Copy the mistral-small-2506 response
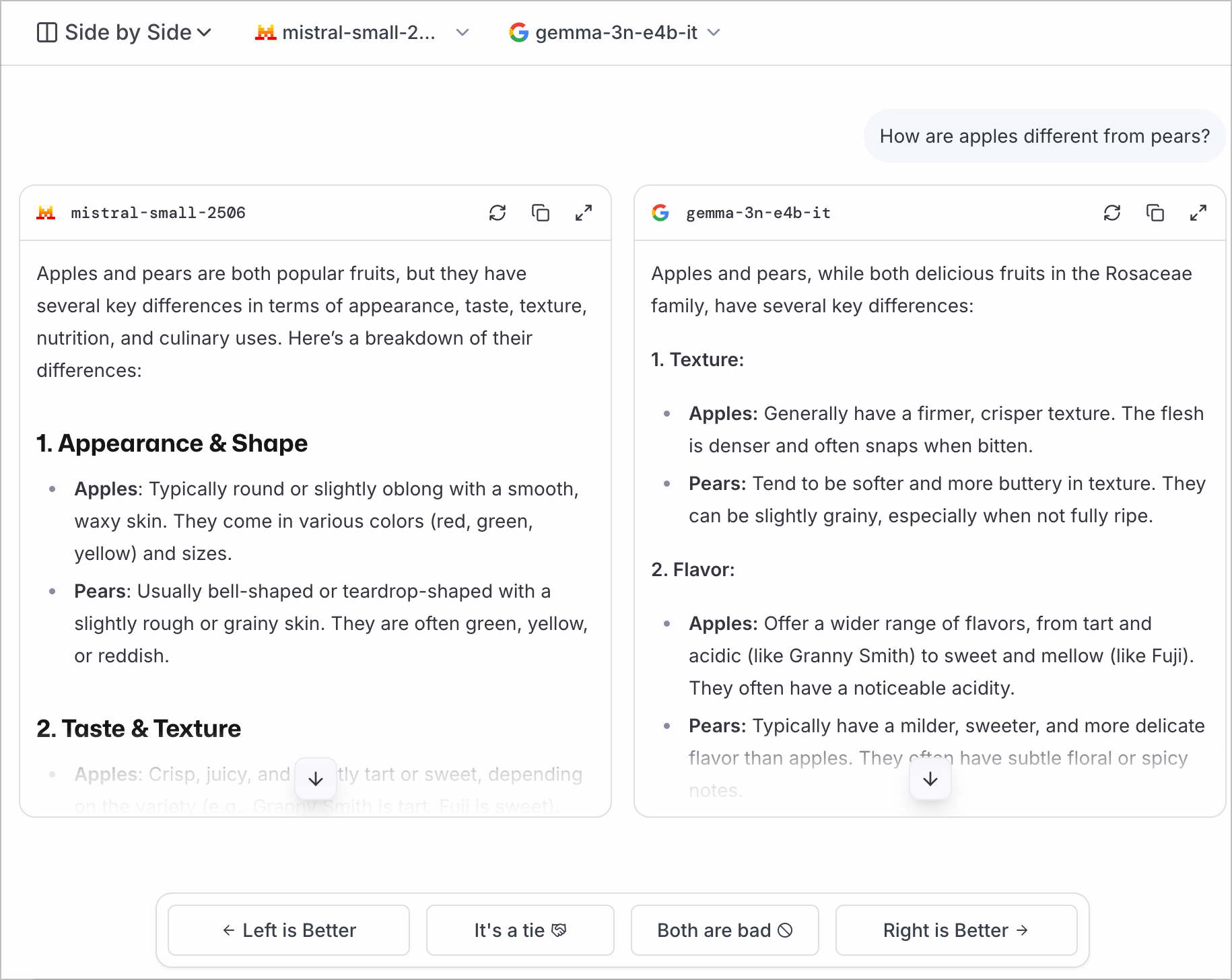Image resolution: width=1232 pixels, height=980 pixels. (x=541, y=213)
